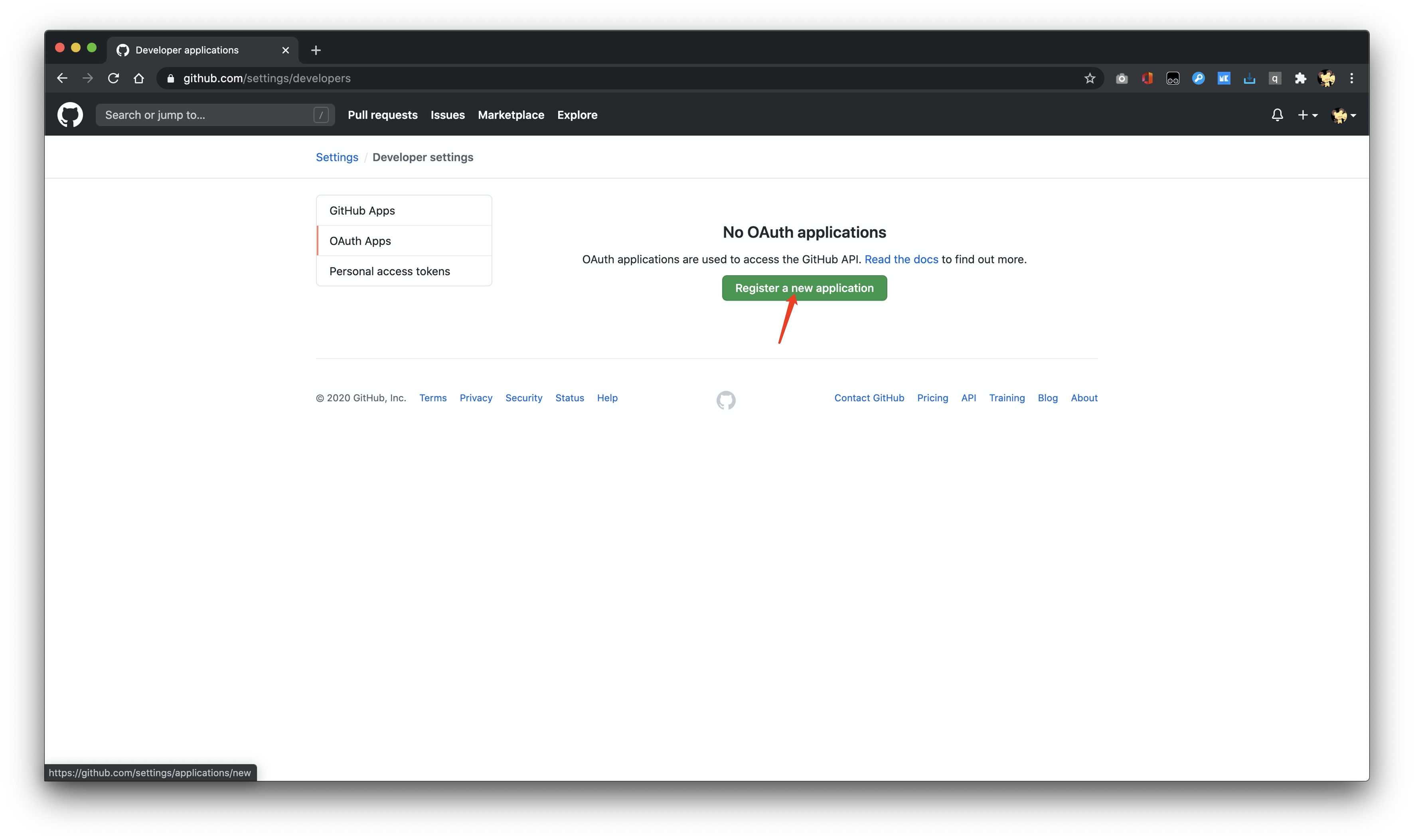
Task: Open Marketplace in the header
Action: (511, 115)
